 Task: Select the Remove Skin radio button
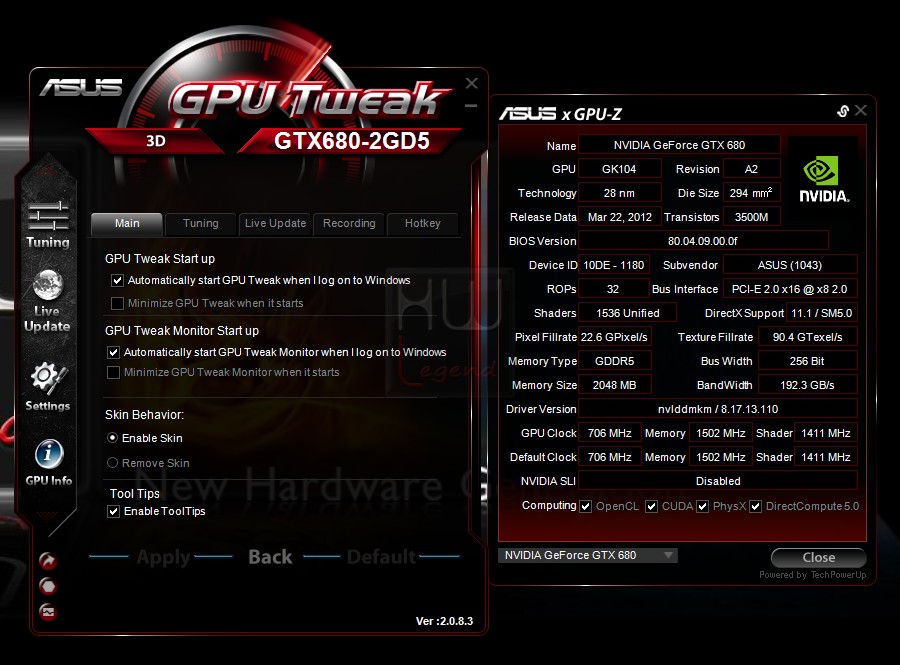click(x=112, y=462)
